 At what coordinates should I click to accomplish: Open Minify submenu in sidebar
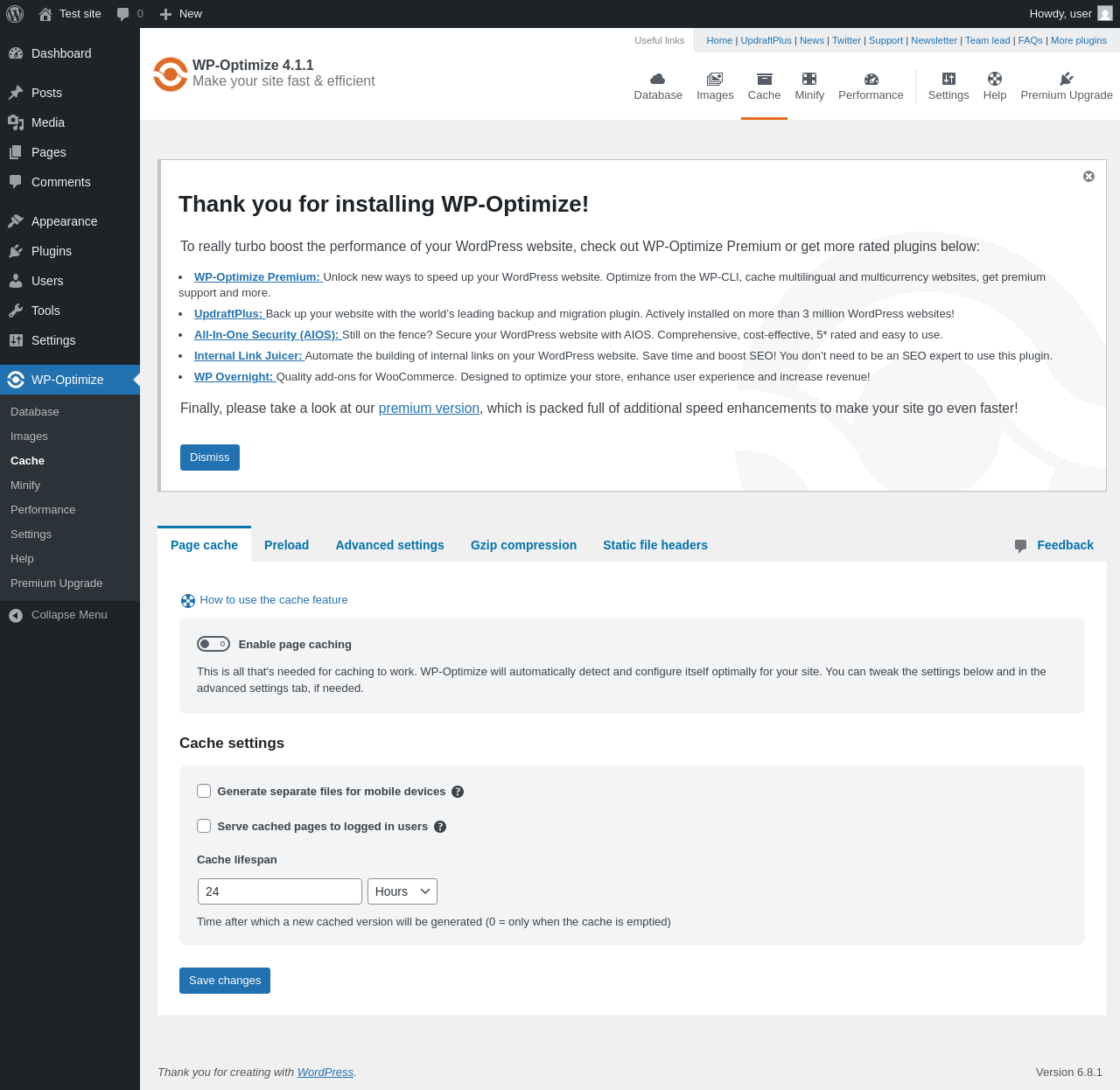coord(70,486)
